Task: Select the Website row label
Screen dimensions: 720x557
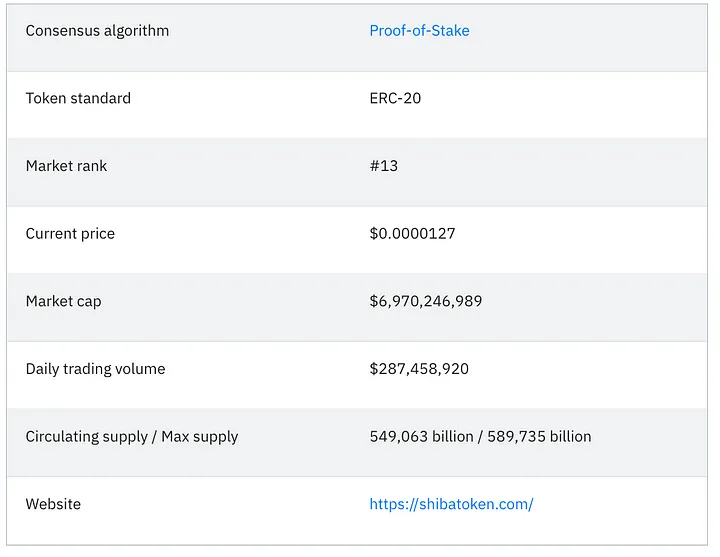Action: pyautogui.click(x=53, y=504)
